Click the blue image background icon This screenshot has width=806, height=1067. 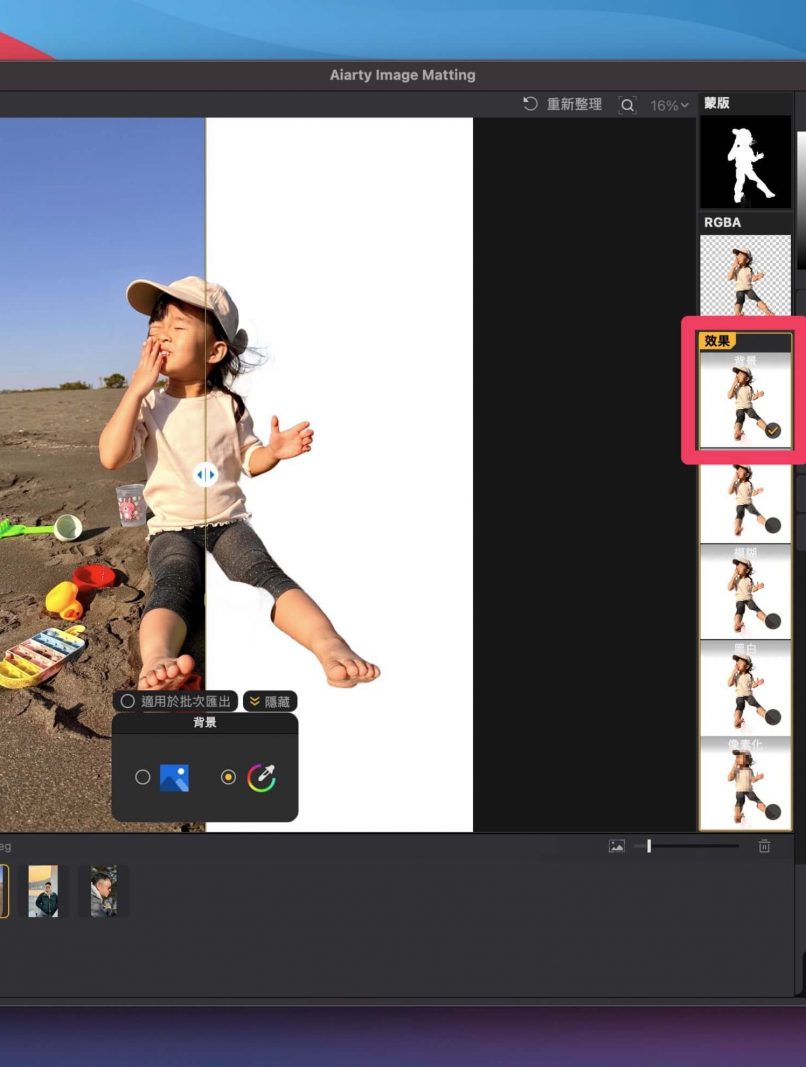point(174,777)
